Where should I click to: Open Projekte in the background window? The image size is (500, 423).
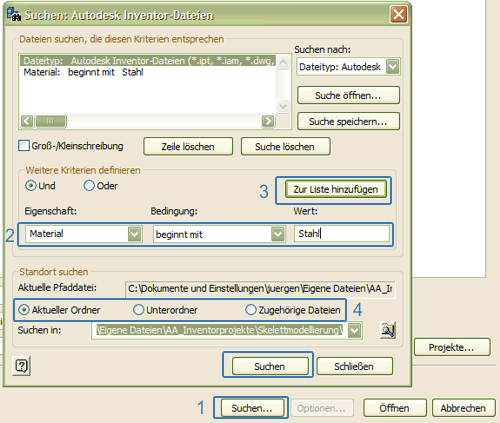click(x=452, y=347)
